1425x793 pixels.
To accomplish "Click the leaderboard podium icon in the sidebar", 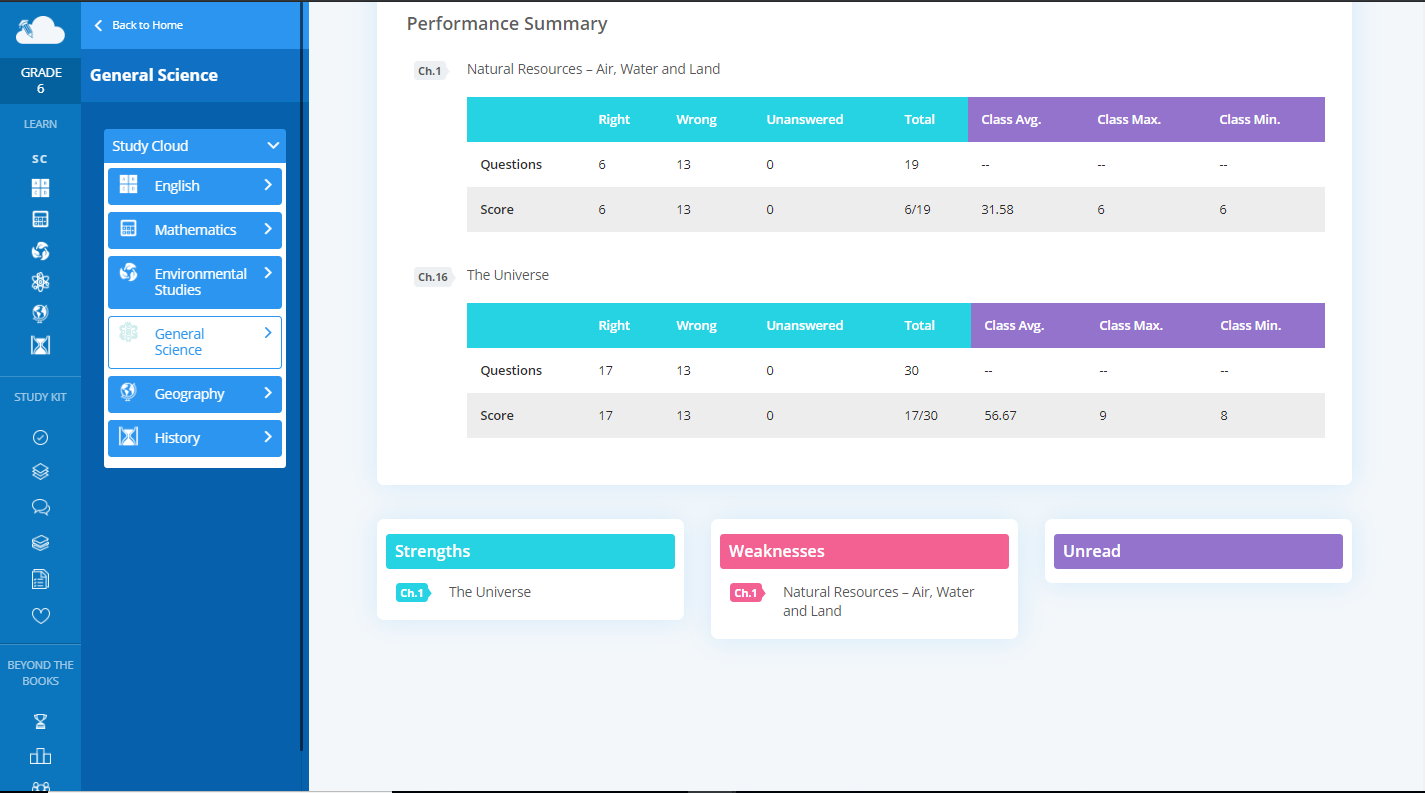I will (40, 756).
